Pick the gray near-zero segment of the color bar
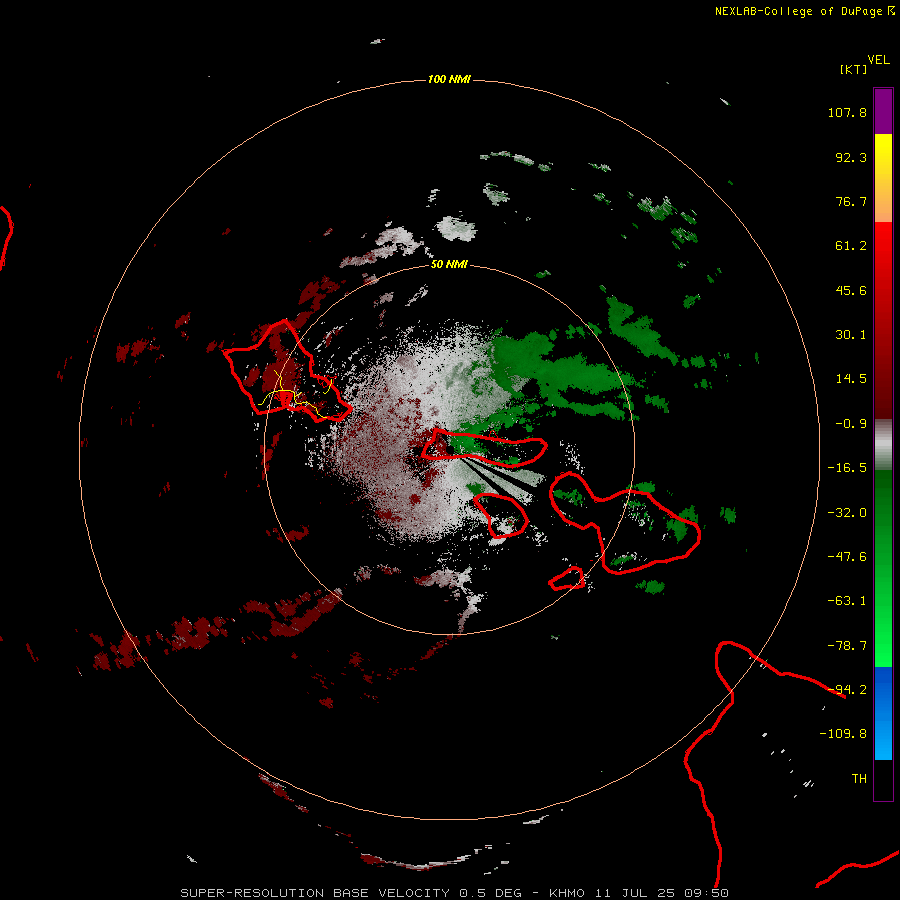The image size is (900, 900). pyautogui.click(x=883, y=443)
